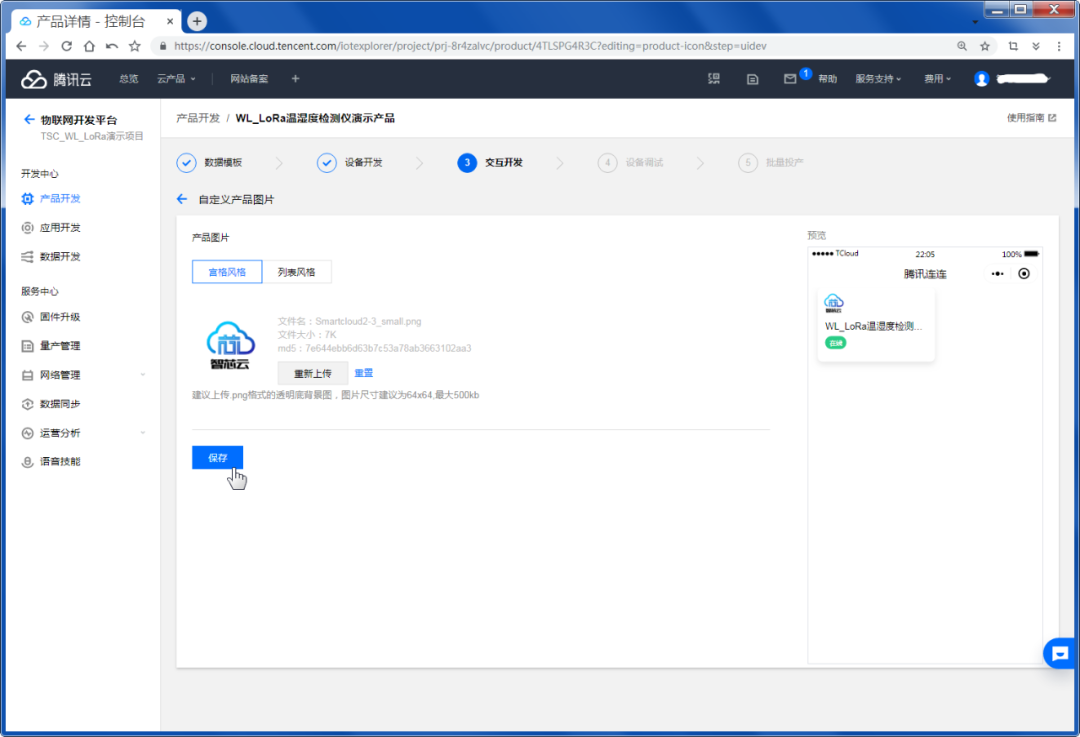The width and height of the screenshot is (1080, 737).
Task: Expand 网络管理 sidebar chevron
Action: (x=143, y=375)
